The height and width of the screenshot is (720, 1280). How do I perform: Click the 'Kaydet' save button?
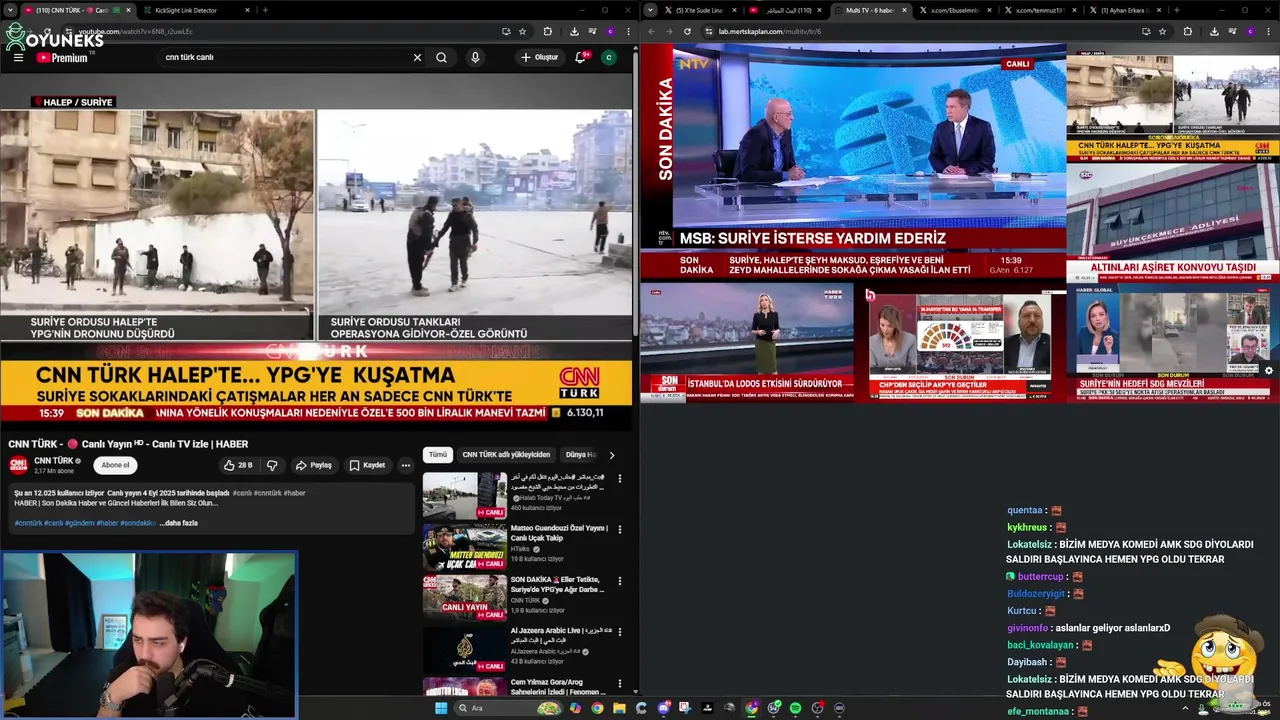click(367, 465)
